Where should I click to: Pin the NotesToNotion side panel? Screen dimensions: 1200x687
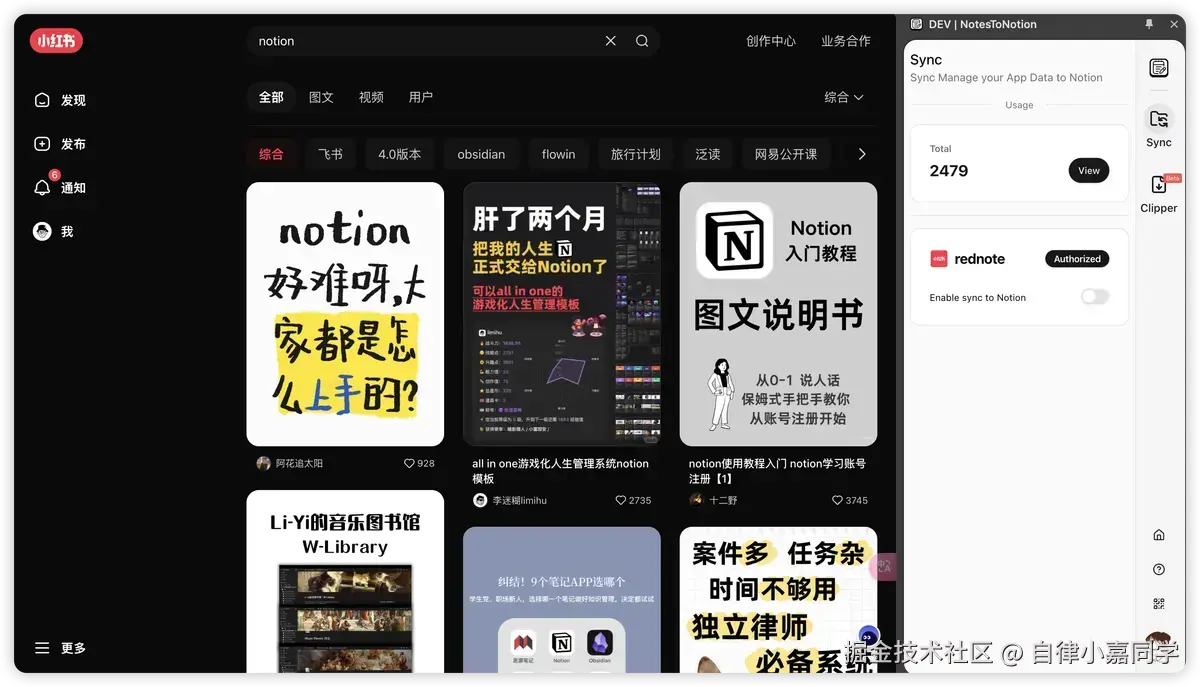(1149, 24)
